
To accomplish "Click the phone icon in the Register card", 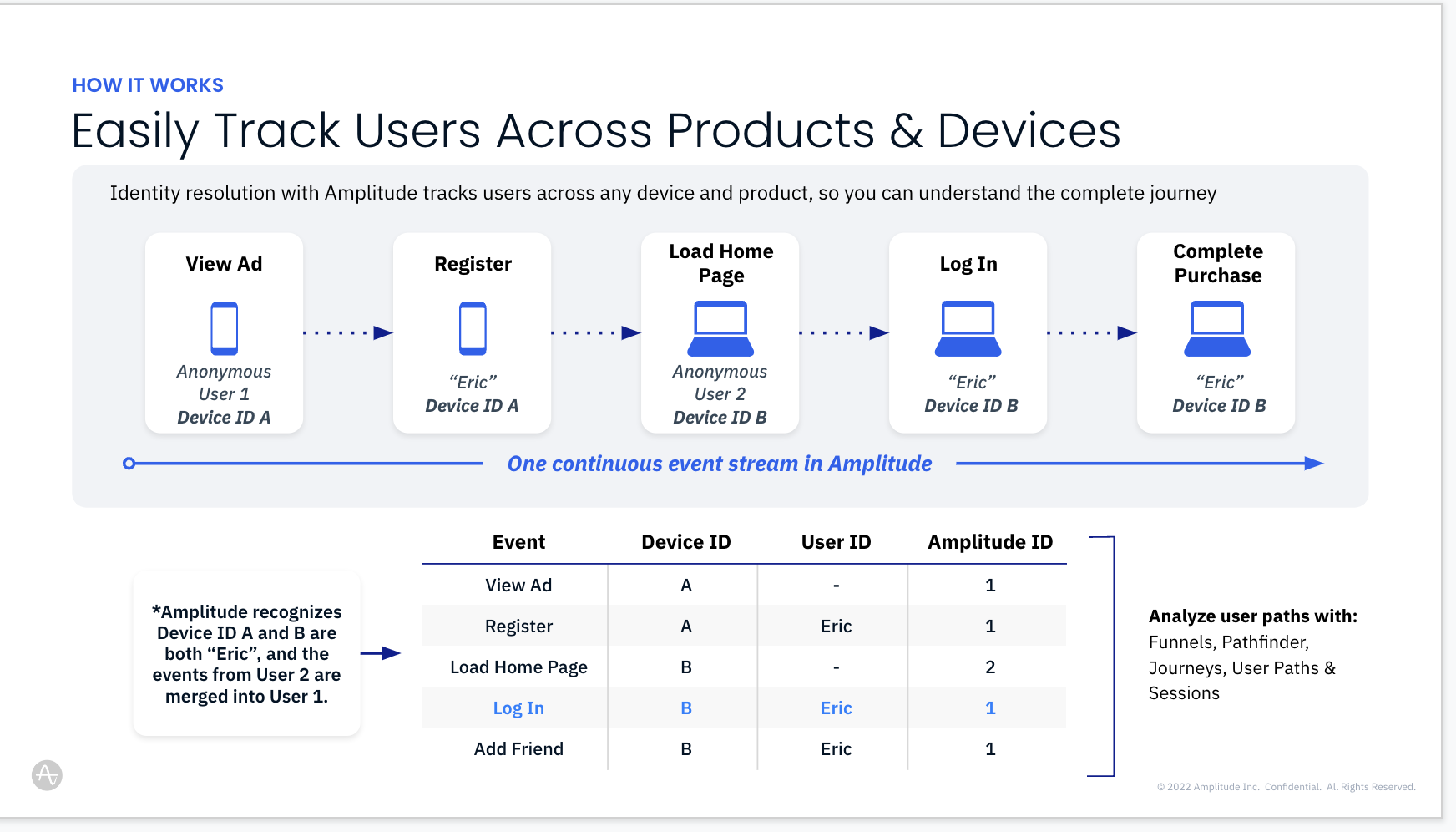I will pyautogui.click(x=473, y=328).
